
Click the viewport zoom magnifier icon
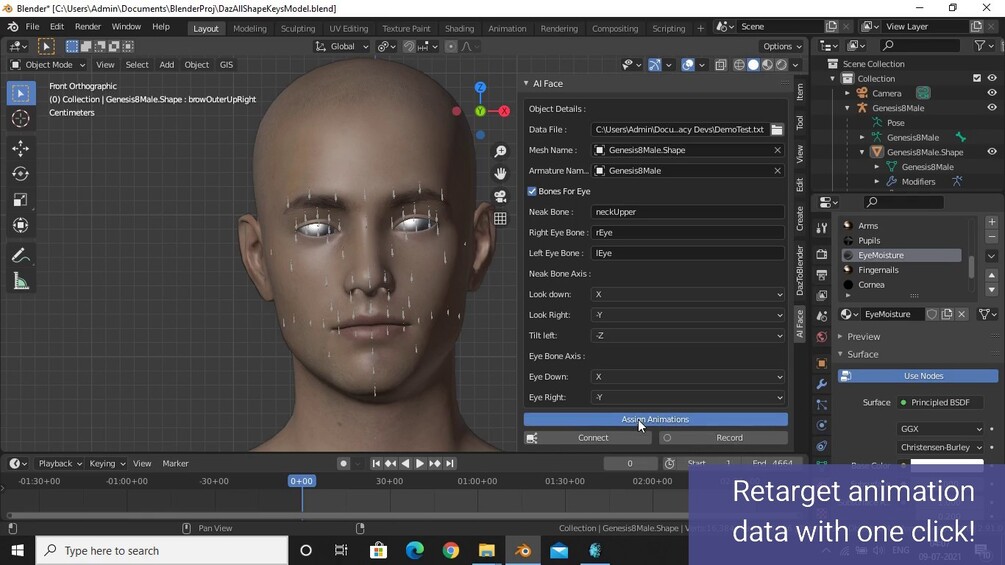(500, 151)
